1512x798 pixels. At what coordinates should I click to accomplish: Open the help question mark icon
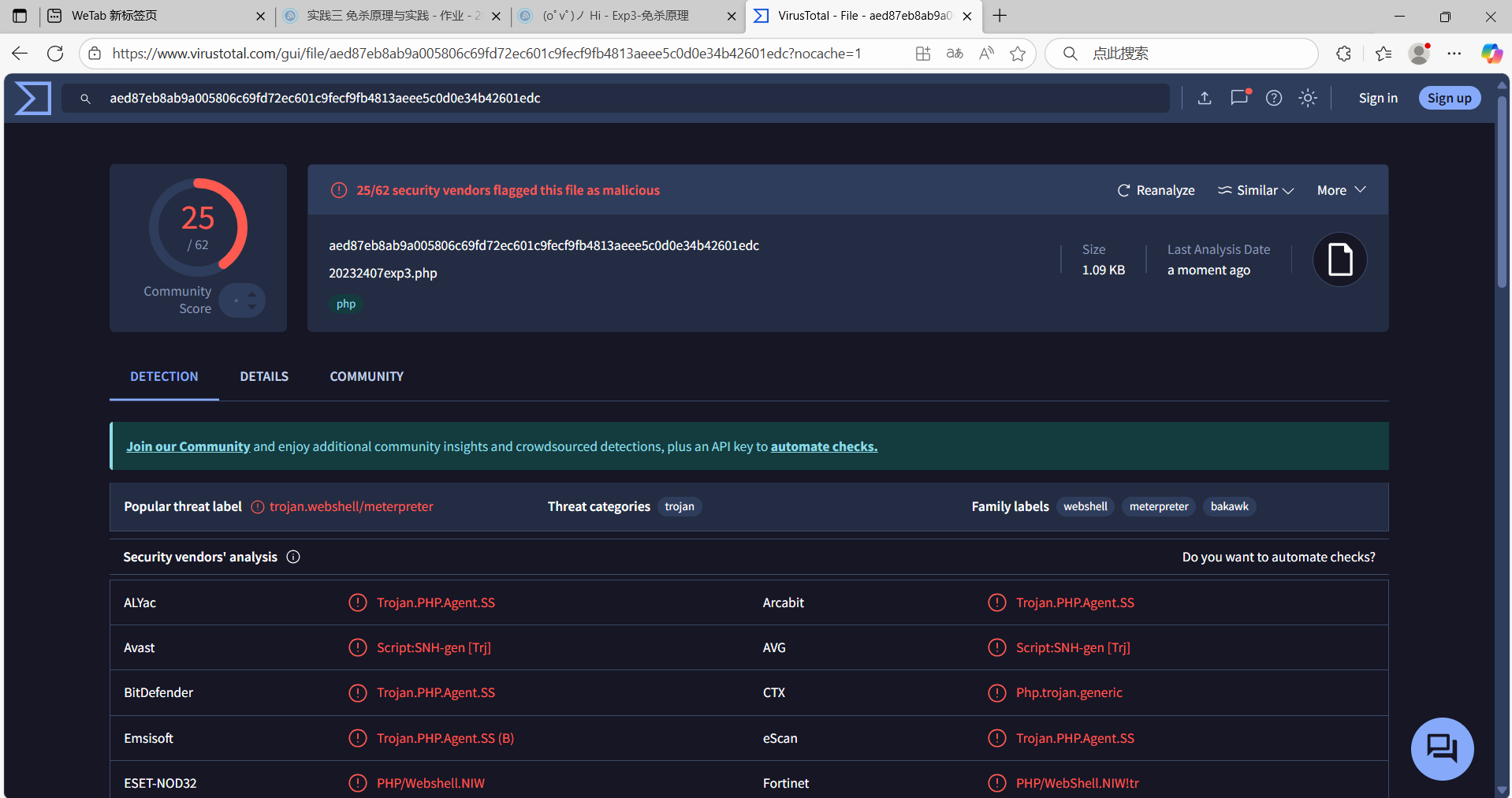[x=1274, y=98]
